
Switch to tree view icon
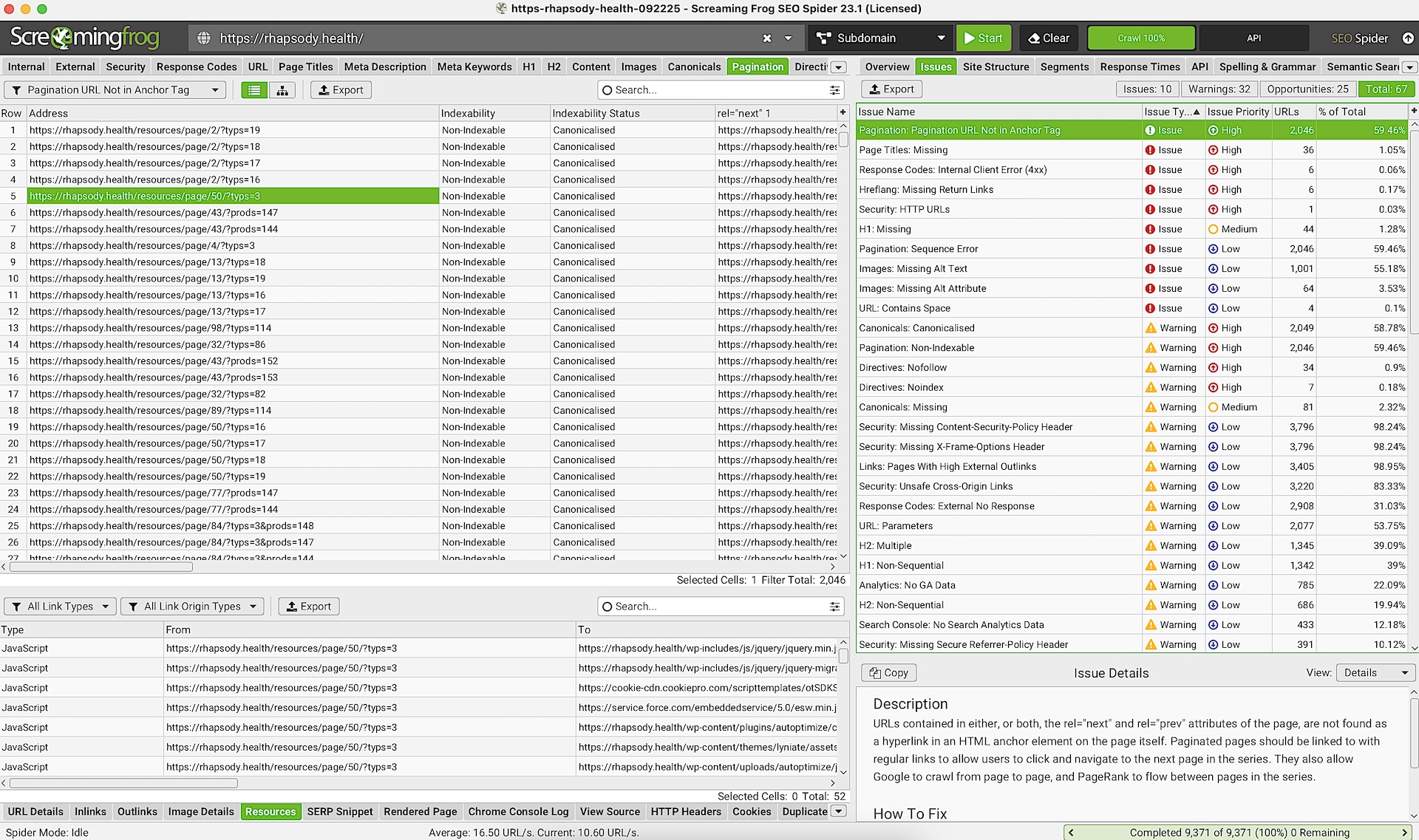[282, 90]
